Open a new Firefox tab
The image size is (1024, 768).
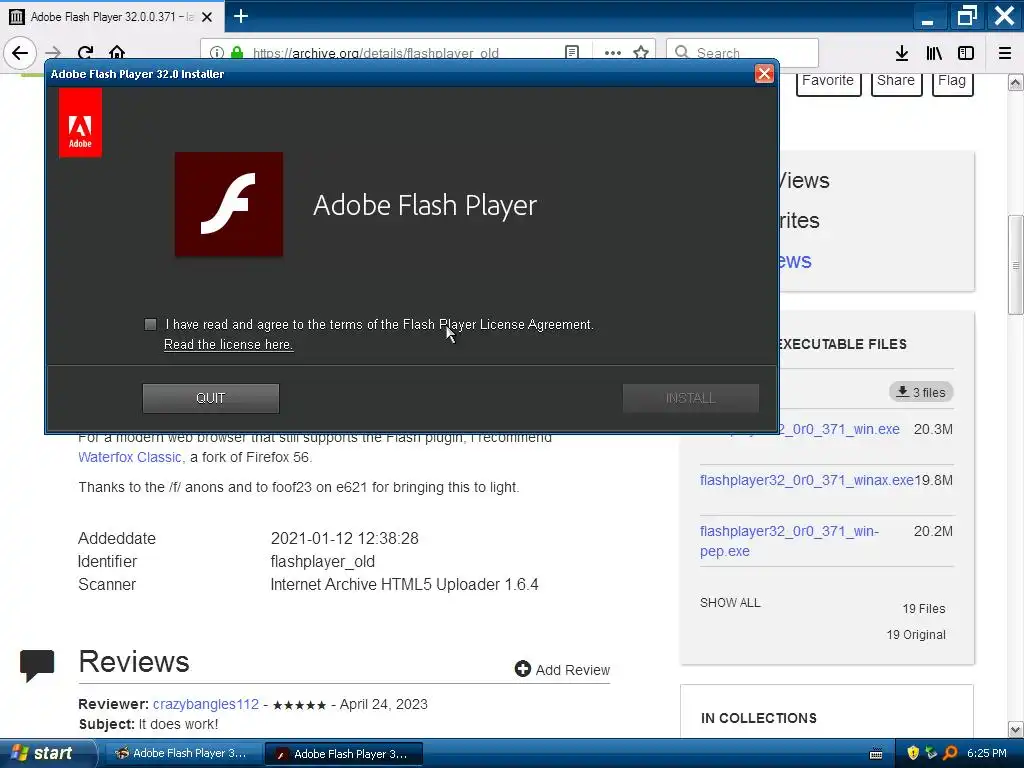click(241, 16)
